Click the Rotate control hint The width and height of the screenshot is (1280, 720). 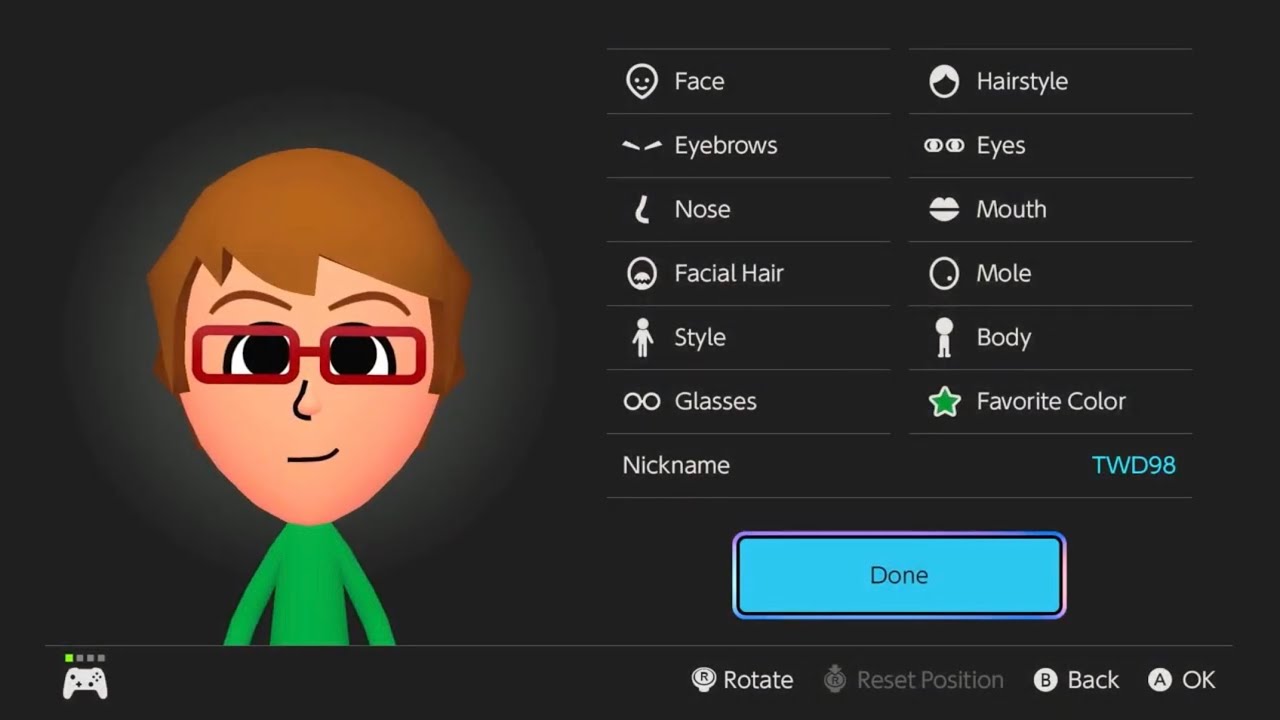742,680
